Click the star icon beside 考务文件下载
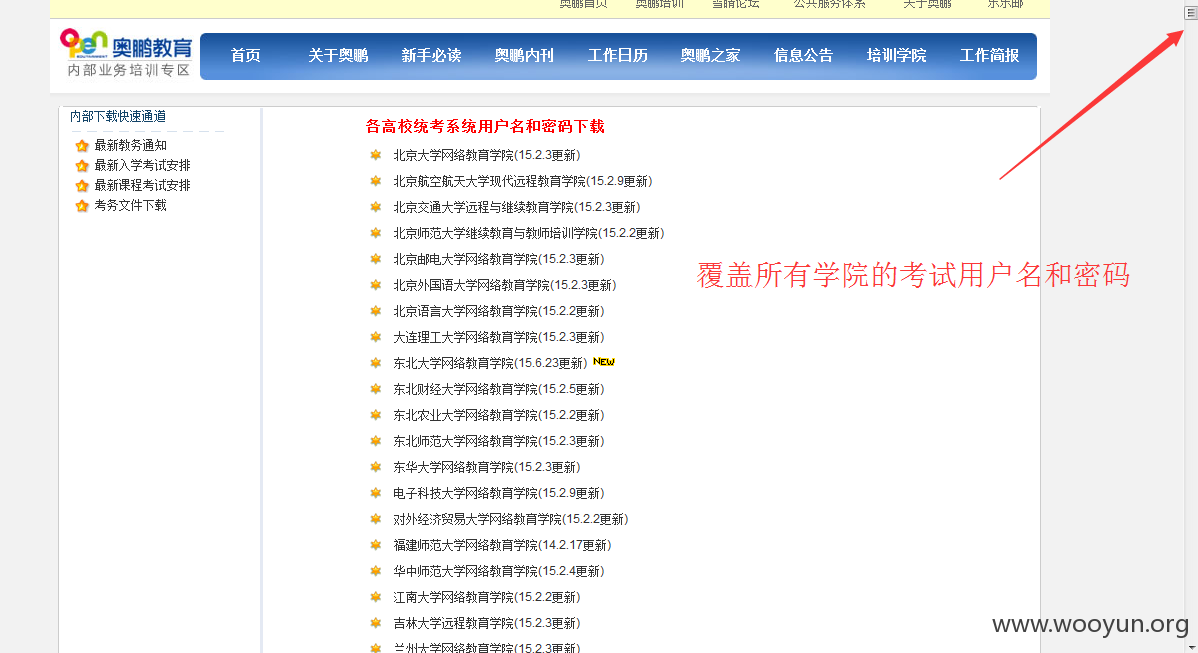The height and width of the screenshot is (653, 1198). click(x=82, y=205)
